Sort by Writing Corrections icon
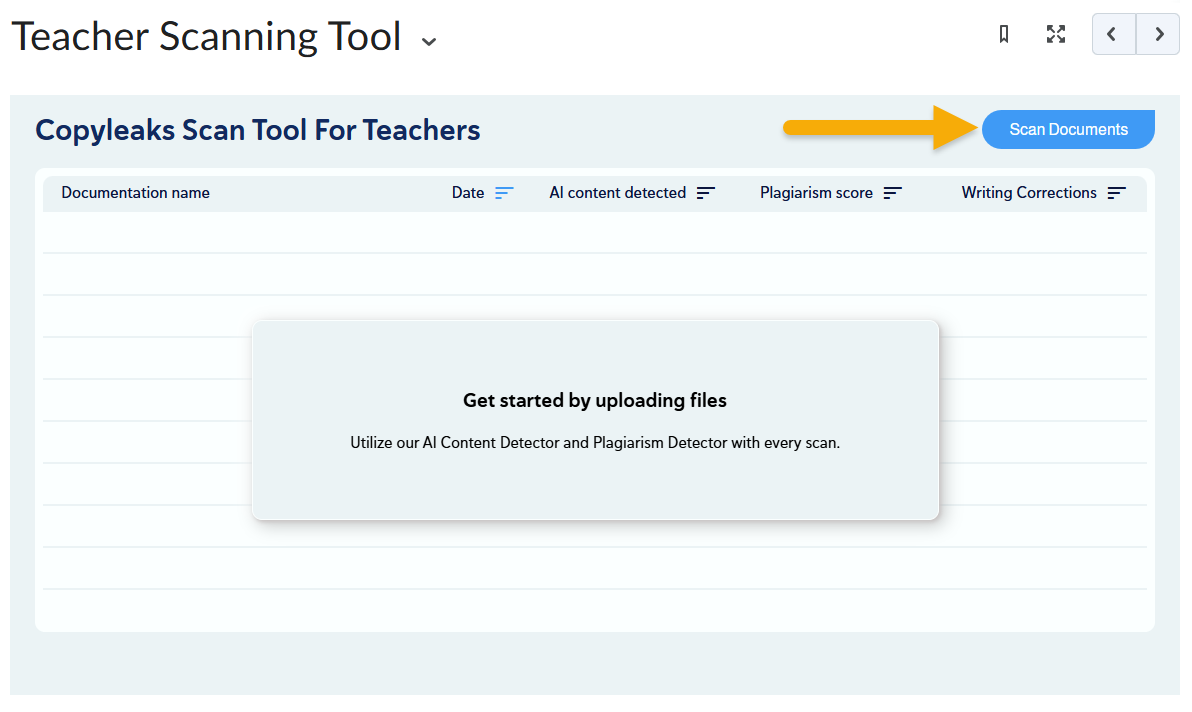The height and width of the screenshot is (712, 1192). (1117, 193)
